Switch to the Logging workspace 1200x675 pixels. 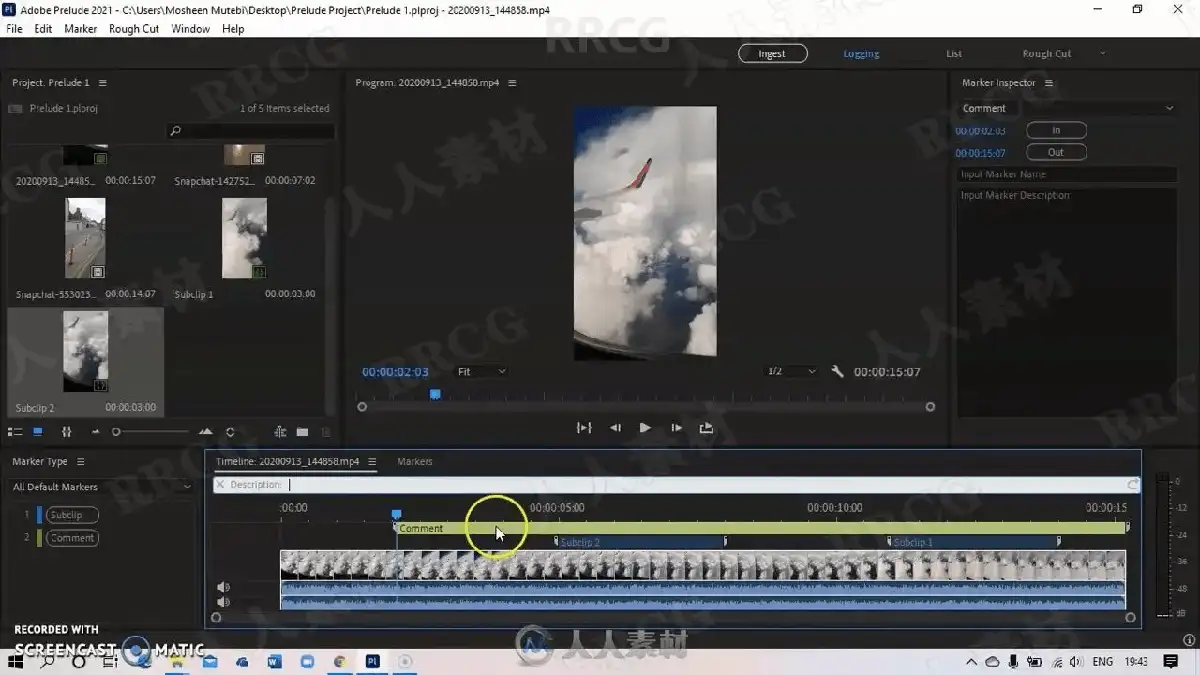[x=861, y=54]
